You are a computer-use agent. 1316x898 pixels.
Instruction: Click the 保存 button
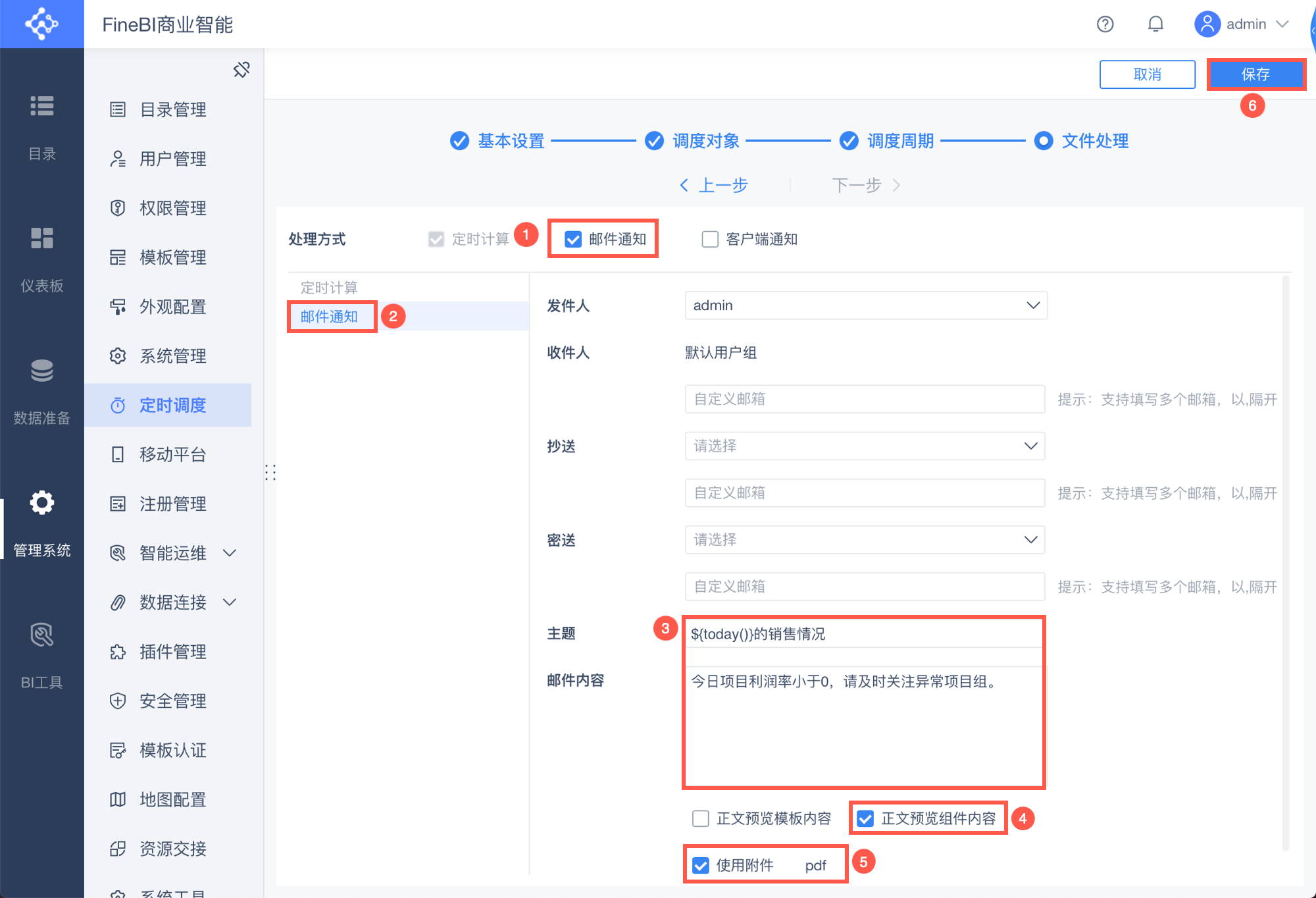1255,74
